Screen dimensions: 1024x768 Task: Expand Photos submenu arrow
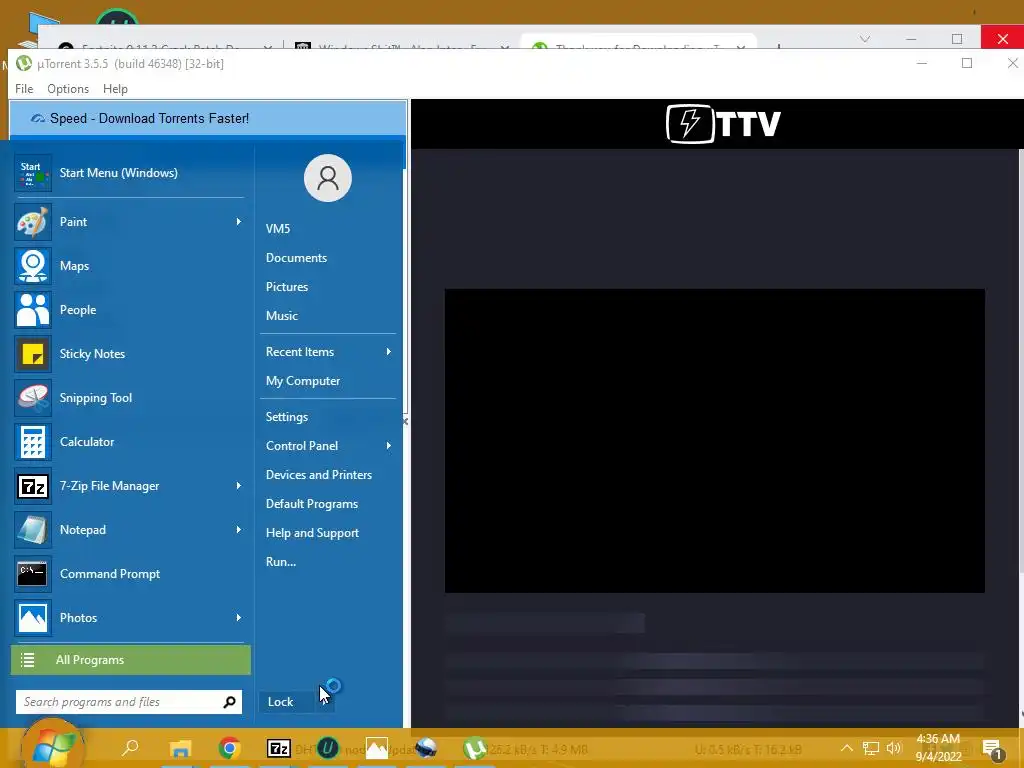pos(238,618)
